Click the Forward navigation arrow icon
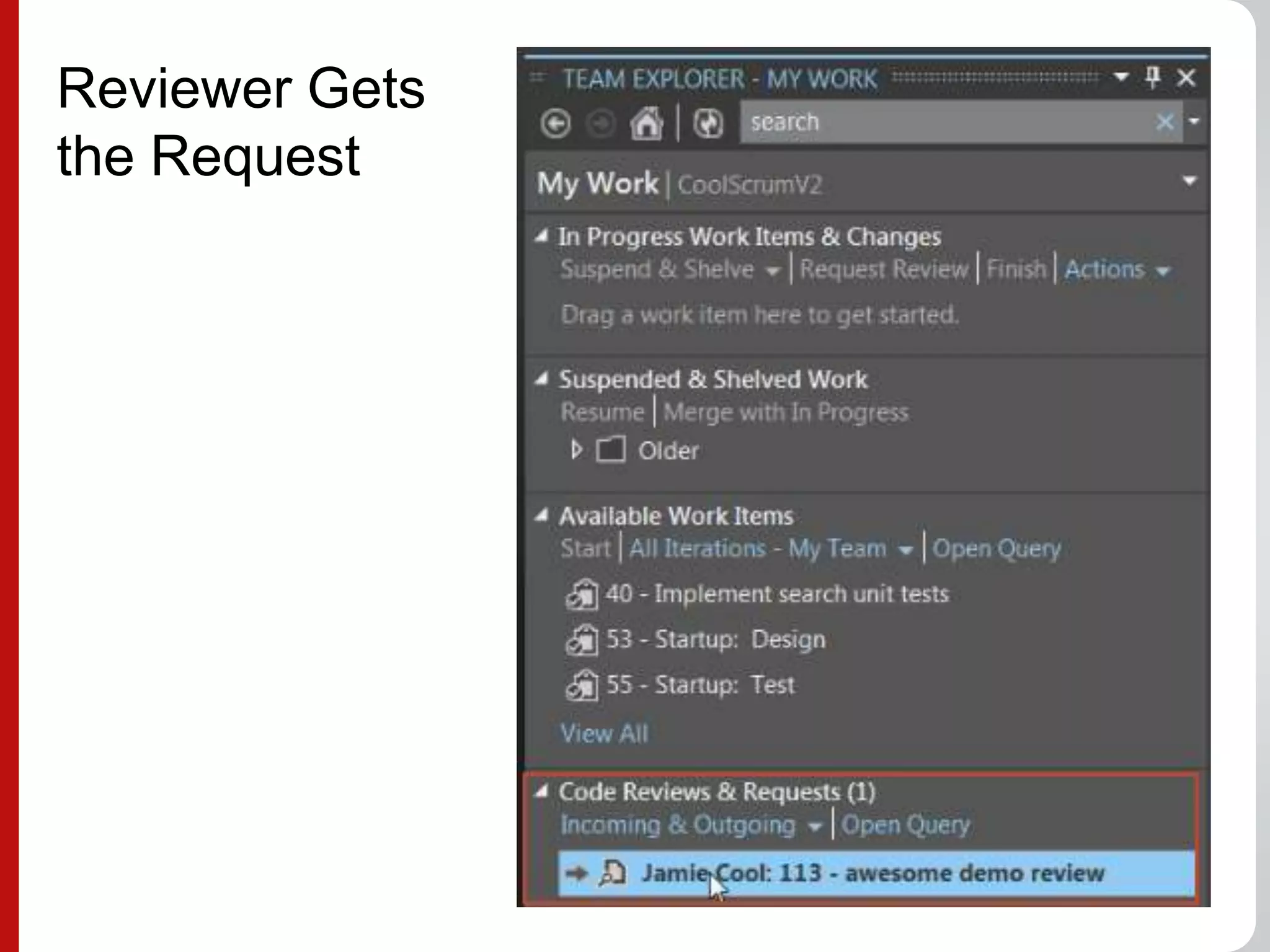This screenshot has width=1270, height=952. click(600, 123)
